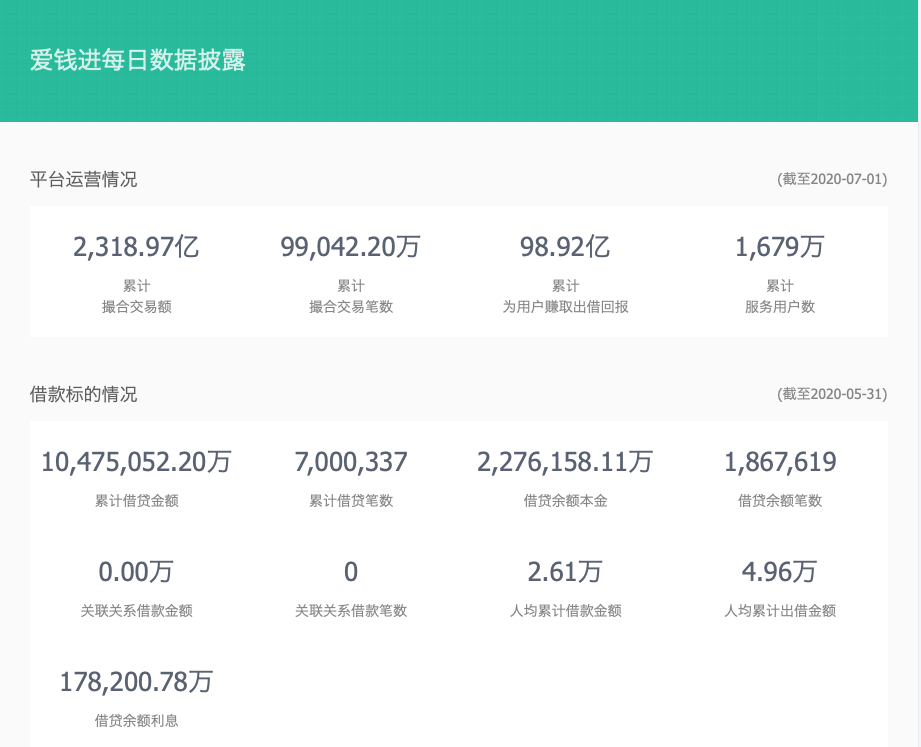Select the 7,000,337 cumulative loan count
The width and height of the screenshot is (921, 747).
pos(351,461)
